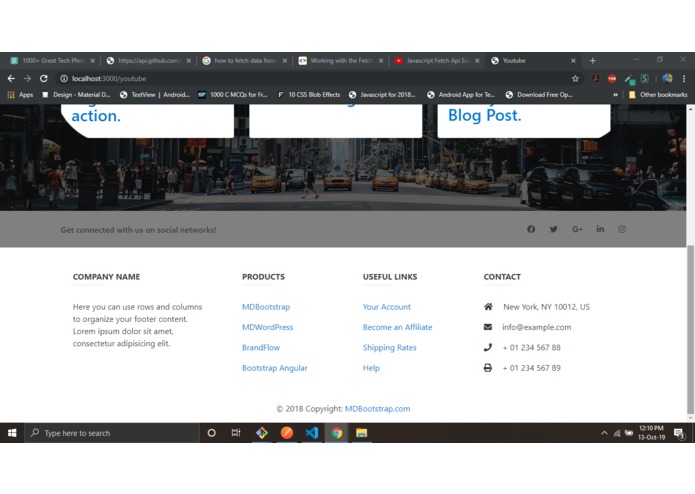Show hidden system tray icons
695x494 pixels.
[x=604, y=433]
